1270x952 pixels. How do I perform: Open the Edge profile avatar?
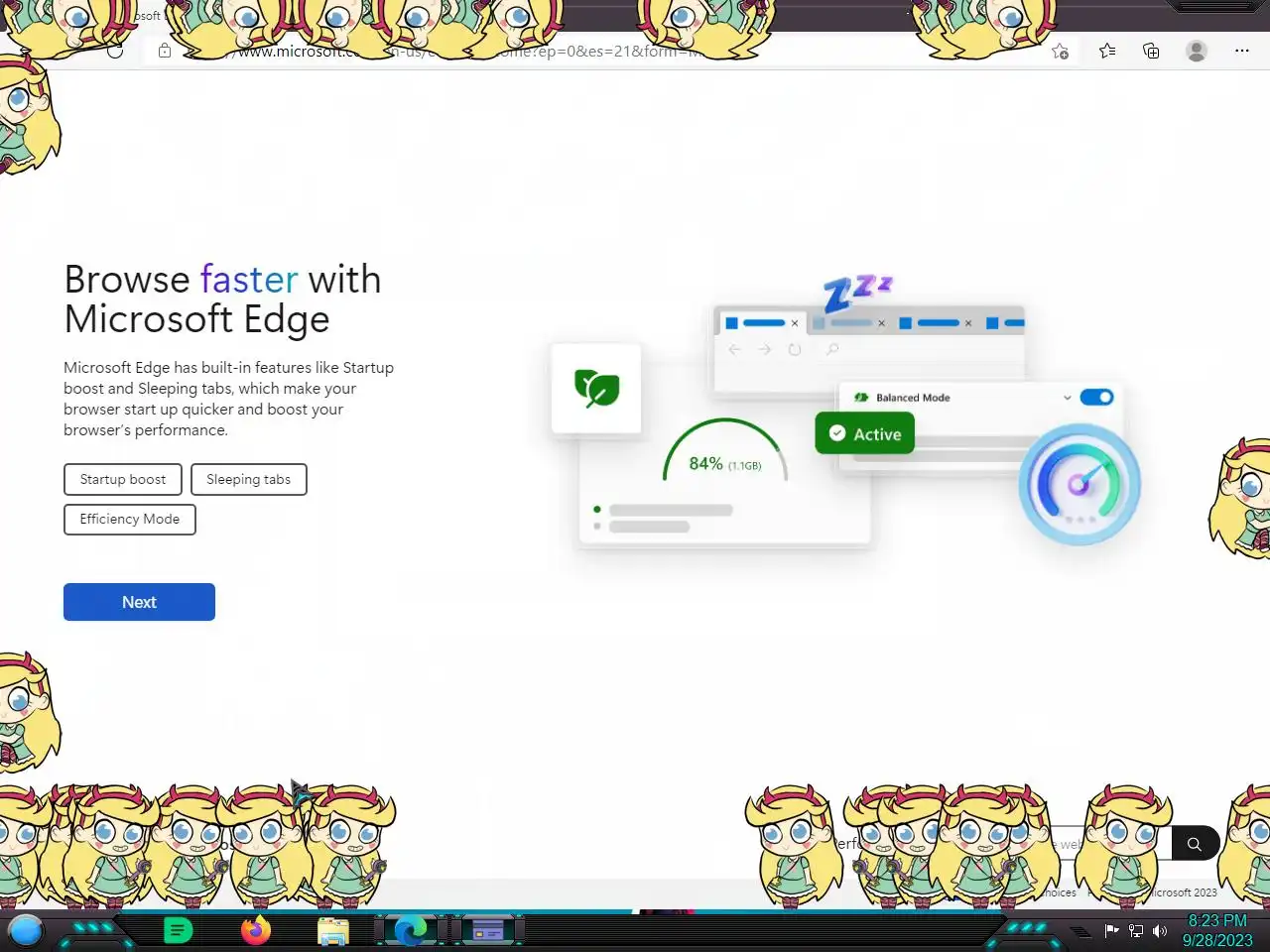point(1197,51)
